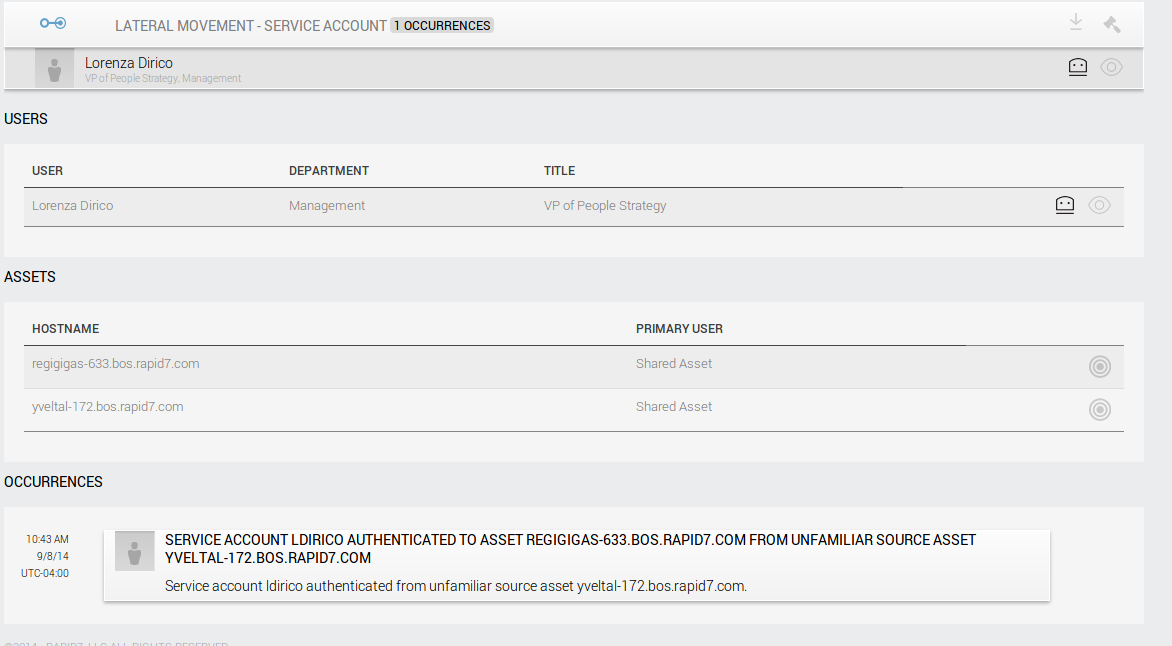Viewport: 1172px width, 646px height.
Task: Toggle the watch eye icon in the header user bar
Action: [1111, 67]
